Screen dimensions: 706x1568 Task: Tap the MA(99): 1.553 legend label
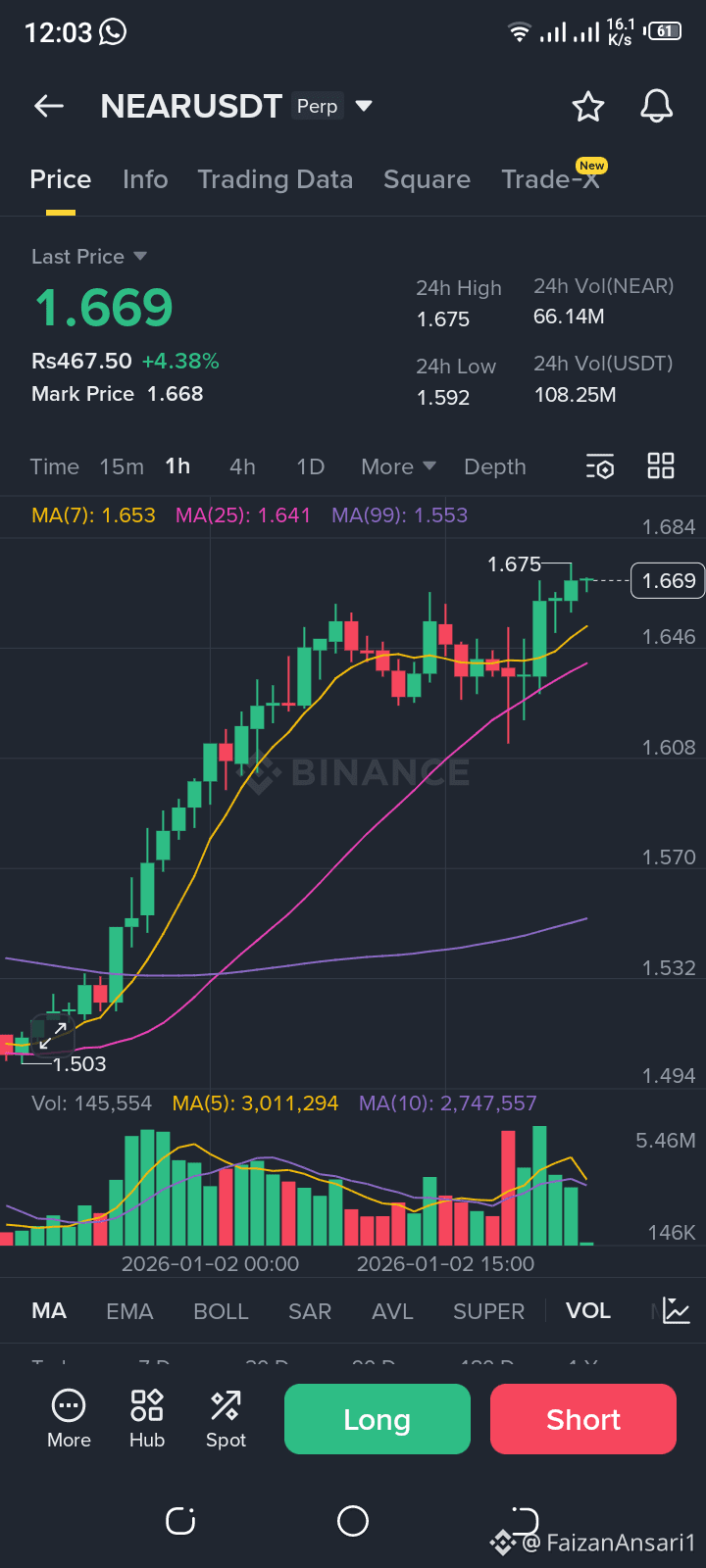[x=399, y=515]
